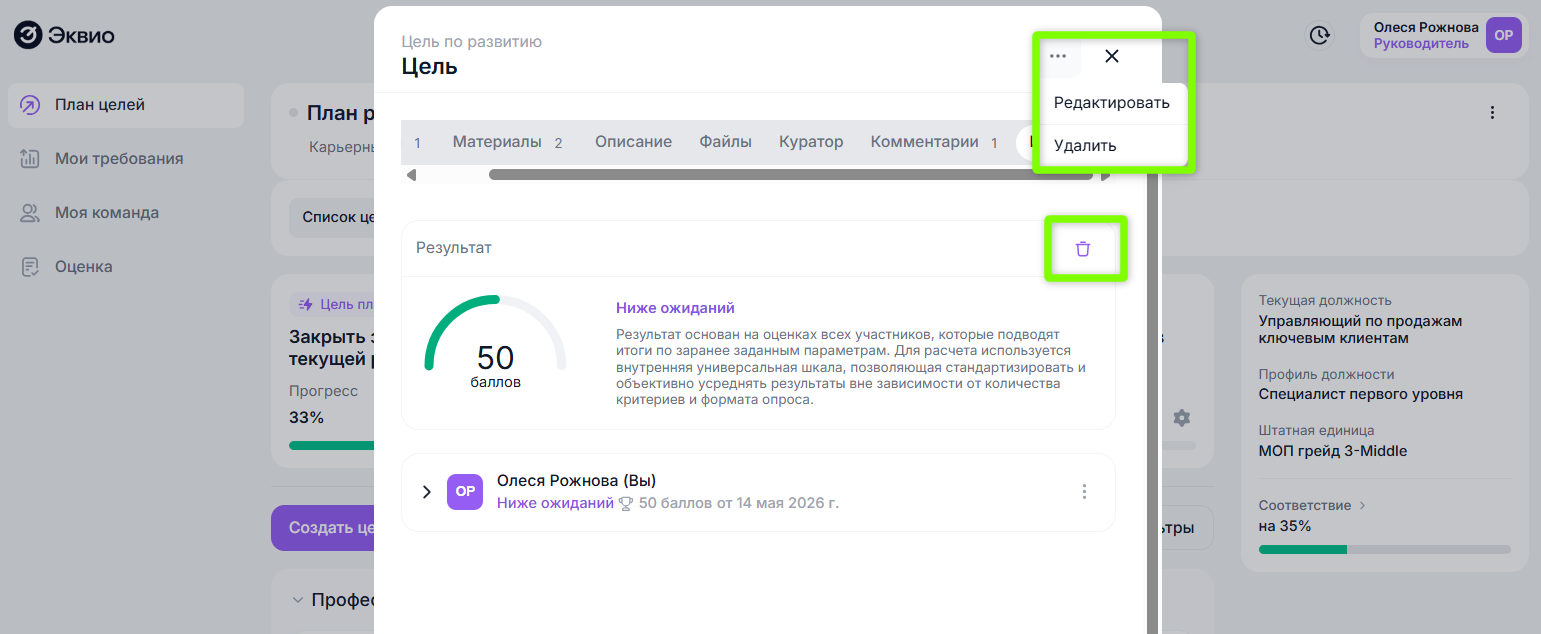
Task: Select Редактировать from the dropdown menu
Action: 1111,103
